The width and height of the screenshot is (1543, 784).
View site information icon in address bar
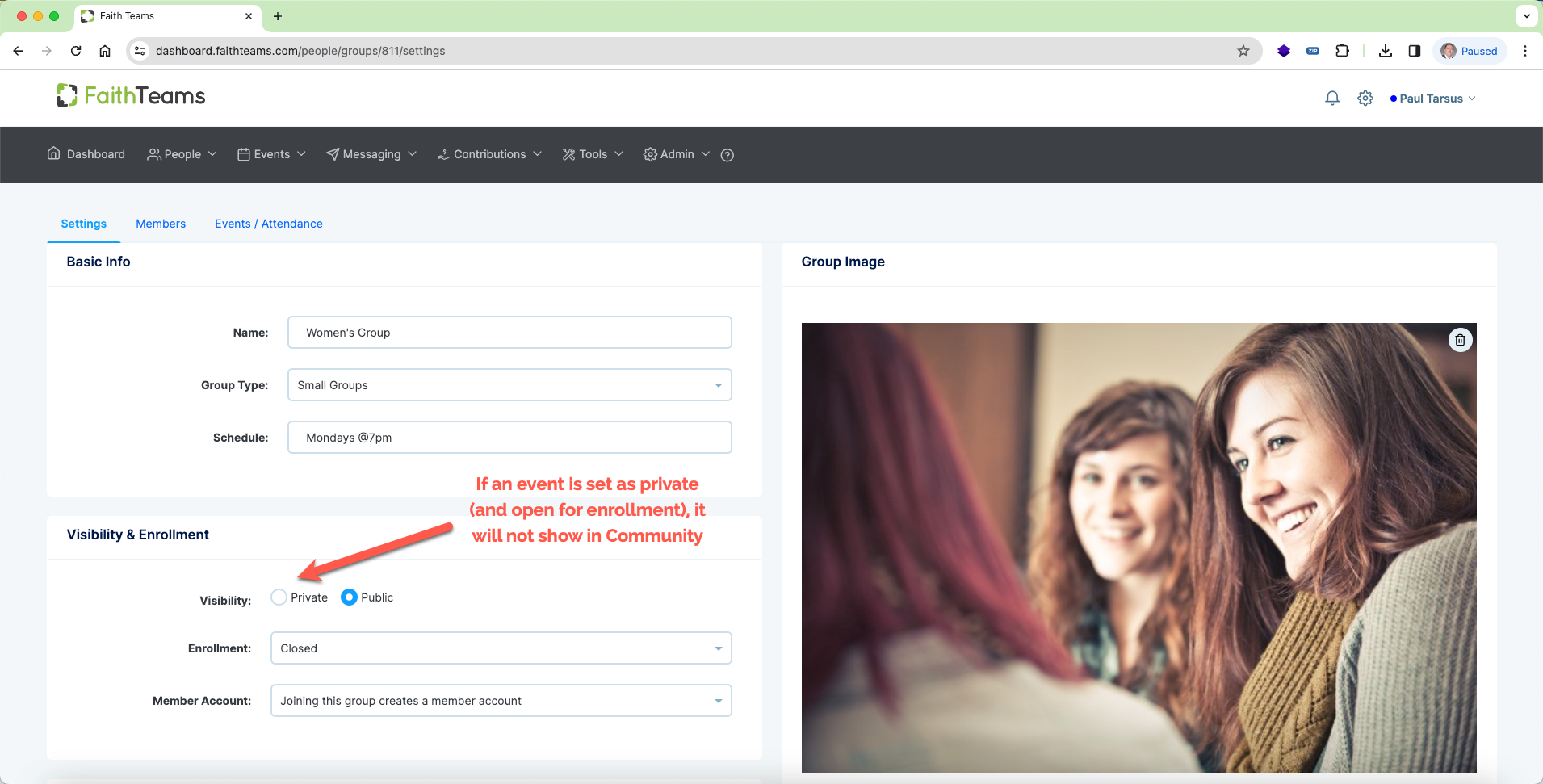140,51
